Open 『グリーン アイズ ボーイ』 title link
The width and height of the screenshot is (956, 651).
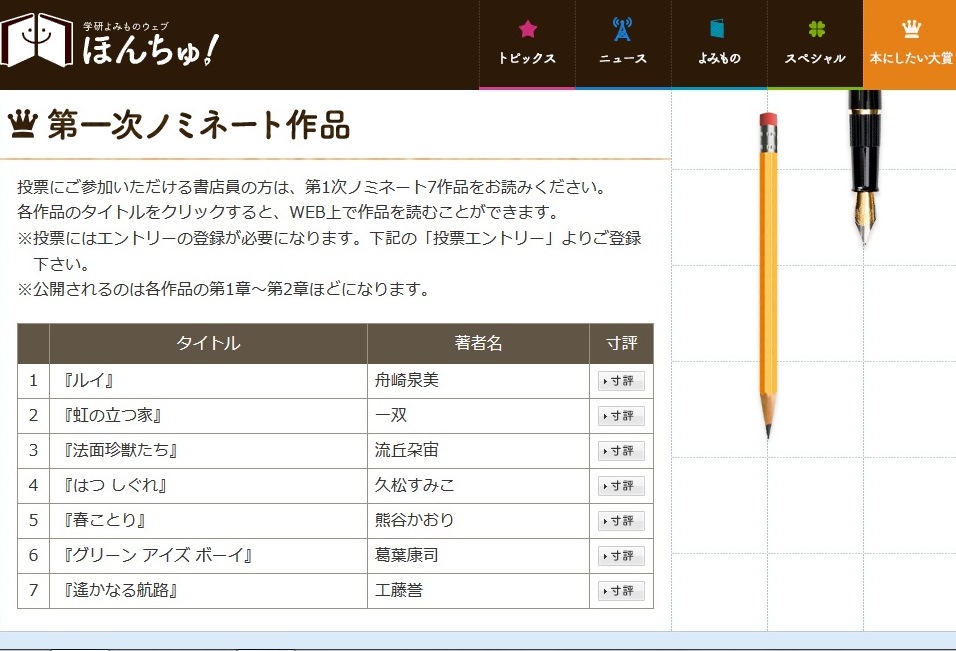(x=156, y=556)
